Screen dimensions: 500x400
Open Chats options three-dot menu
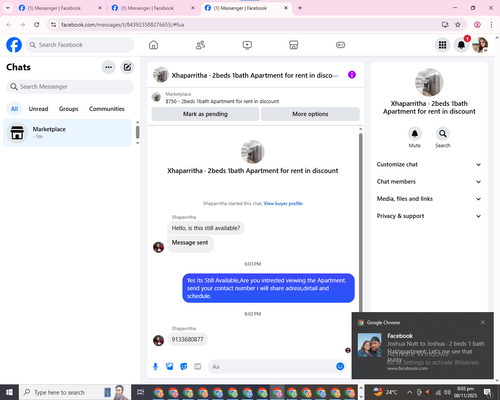tap(108, 67)
